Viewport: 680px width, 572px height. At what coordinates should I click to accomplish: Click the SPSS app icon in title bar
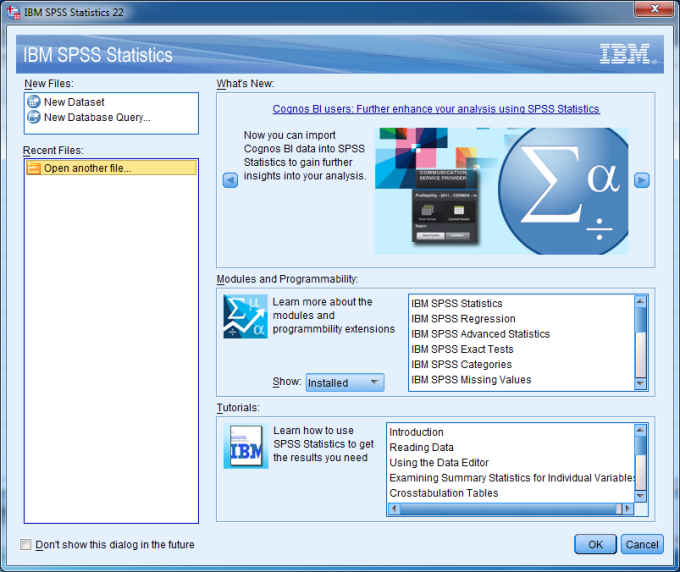point(13,12)
